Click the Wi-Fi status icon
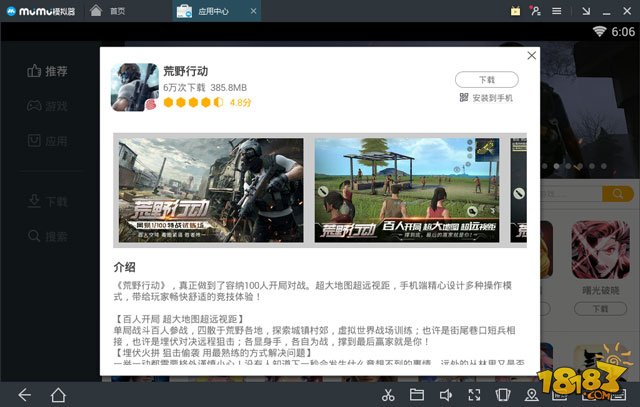This screenshot has height=407, width=640. (599, 31)
